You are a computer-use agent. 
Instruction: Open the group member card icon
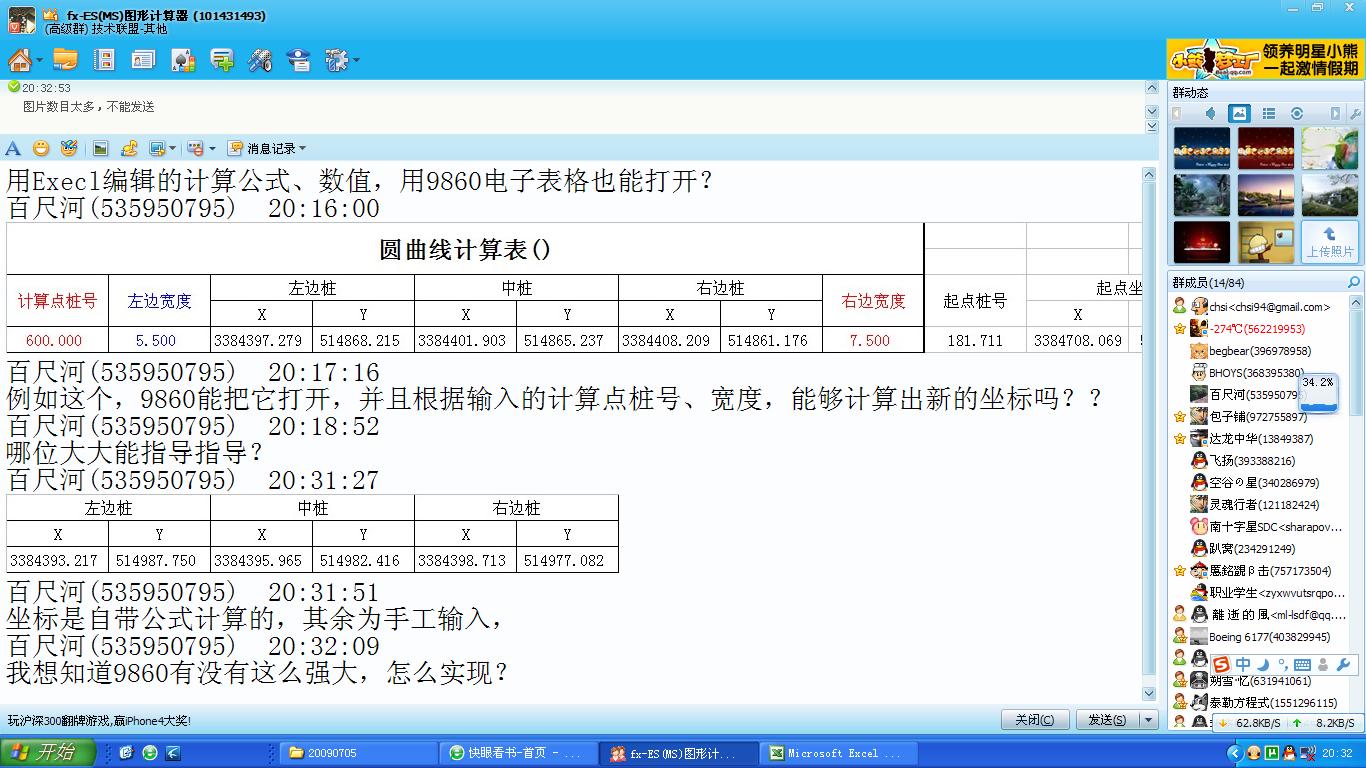tap(143, 60)
